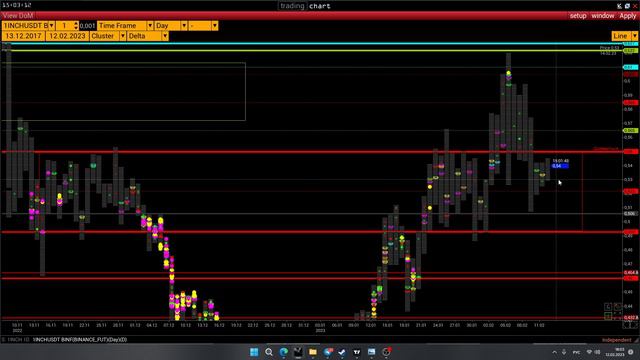Open the round dark app icon with red badge
Screen dimensions: 640x360
pos(386,351)
